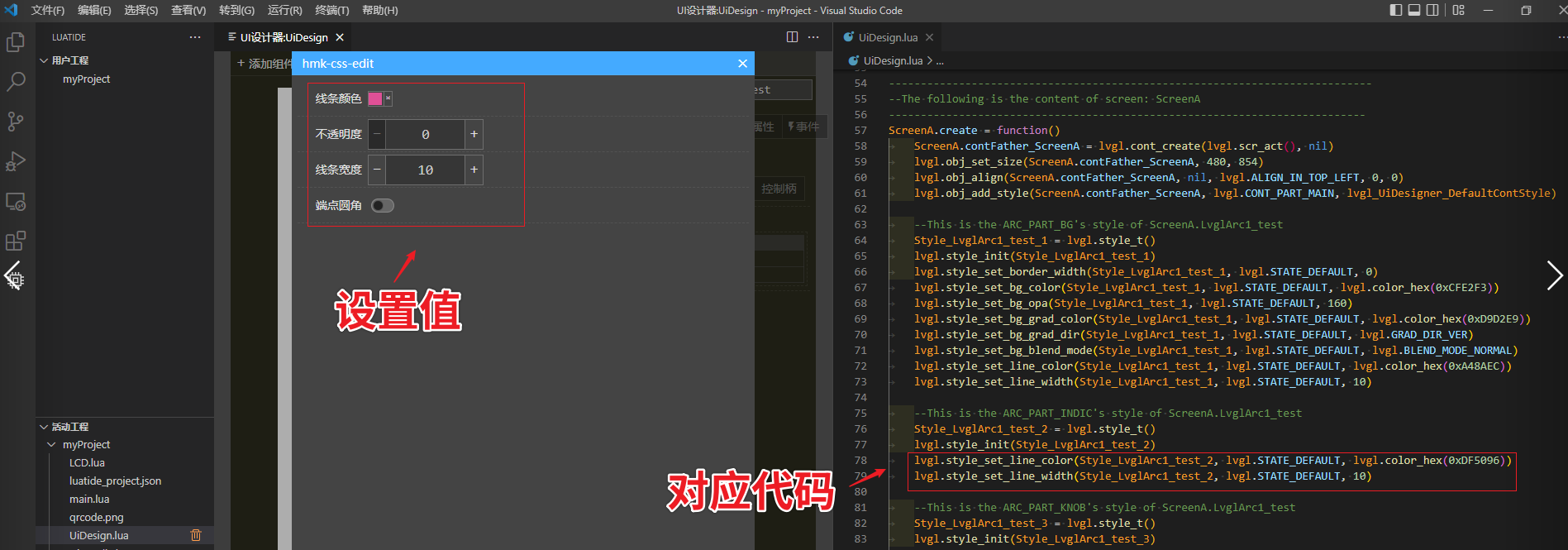Toggle the primary sidebar layout button
This screenshot has width=1568, height=550.
click(1396, 10)
